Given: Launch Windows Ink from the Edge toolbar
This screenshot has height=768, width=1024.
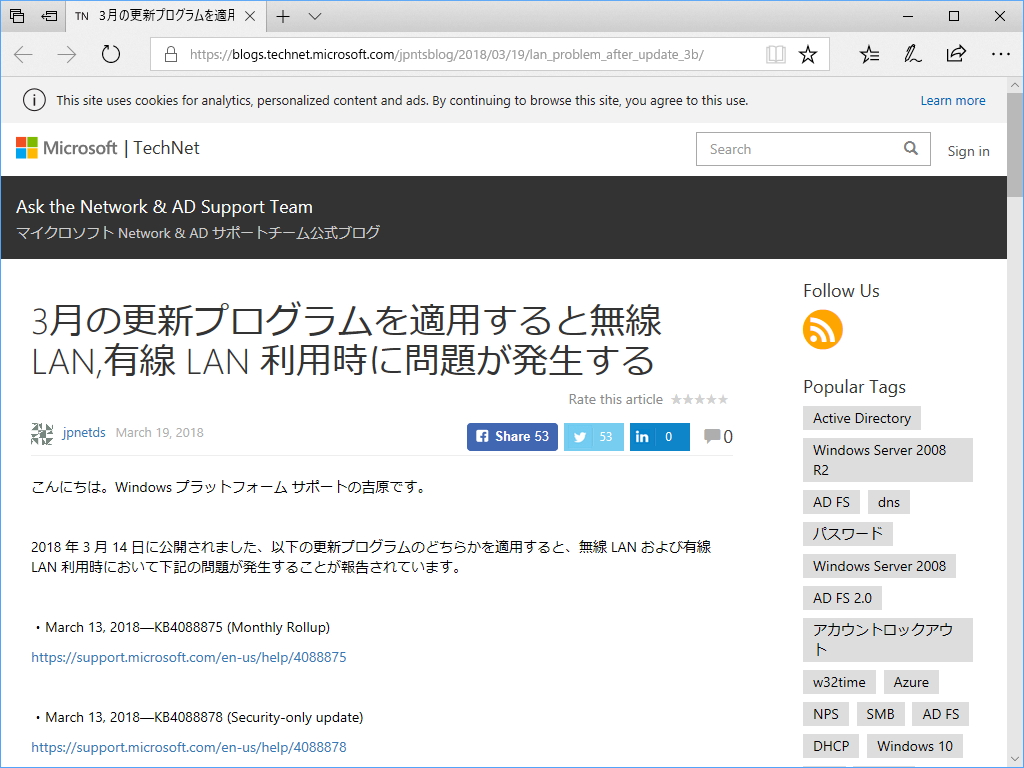Looking at the screenshot, I should click(911, 54).
